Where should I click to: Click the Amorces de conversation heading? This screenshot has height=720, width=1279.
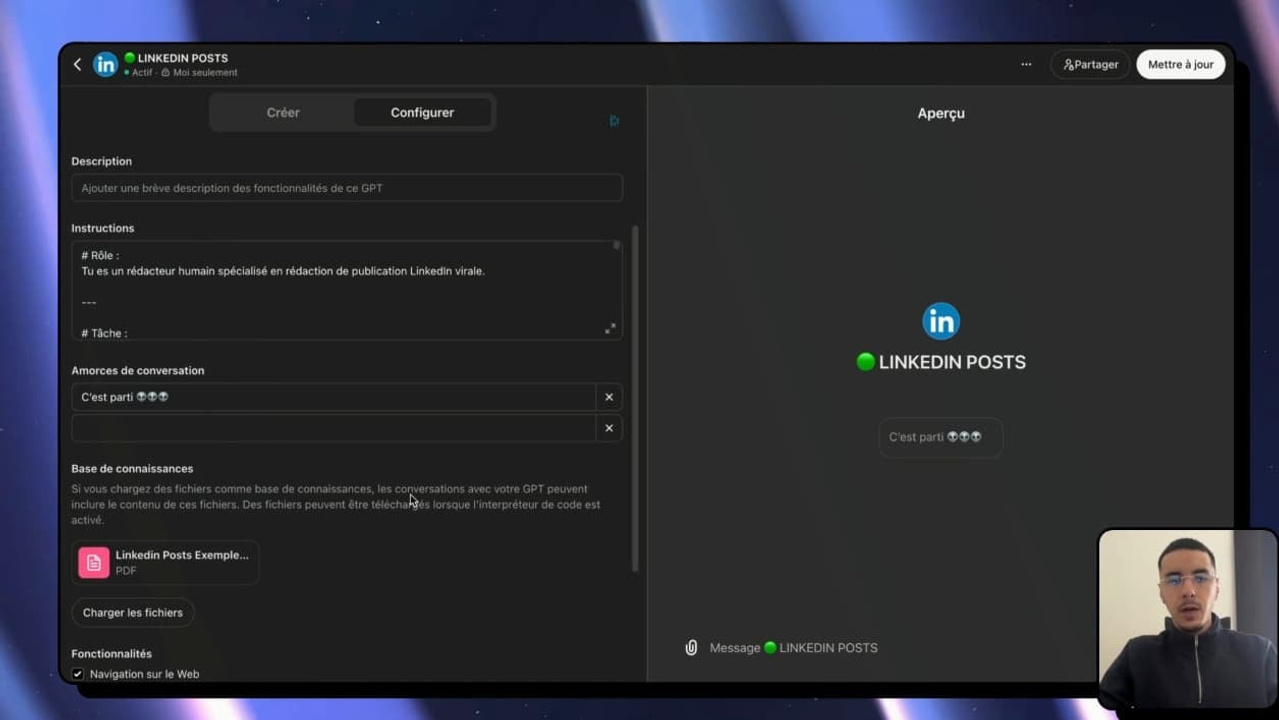pos(138,370)
